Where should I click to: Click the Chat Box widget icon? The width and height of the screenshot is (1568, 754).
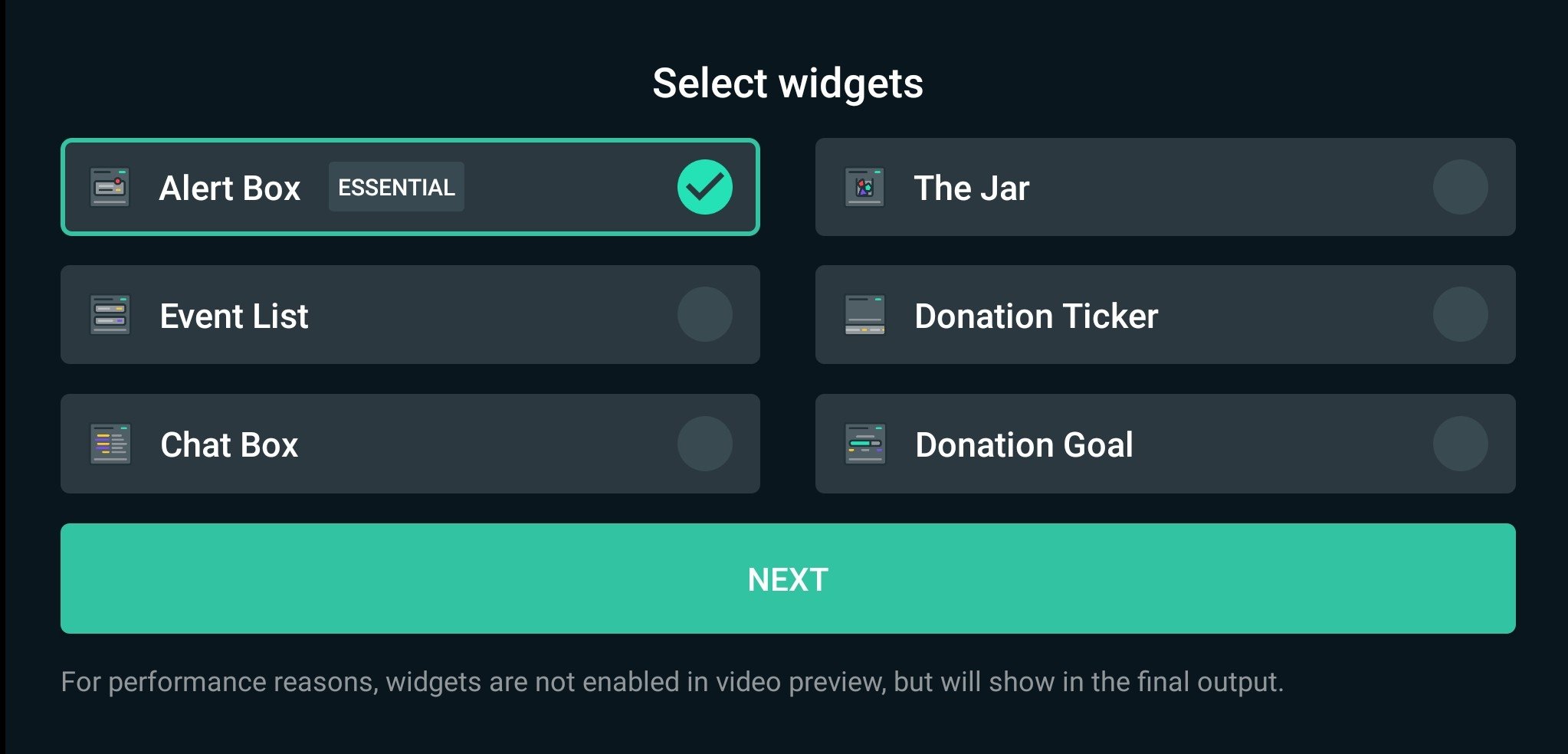point(110,444)
